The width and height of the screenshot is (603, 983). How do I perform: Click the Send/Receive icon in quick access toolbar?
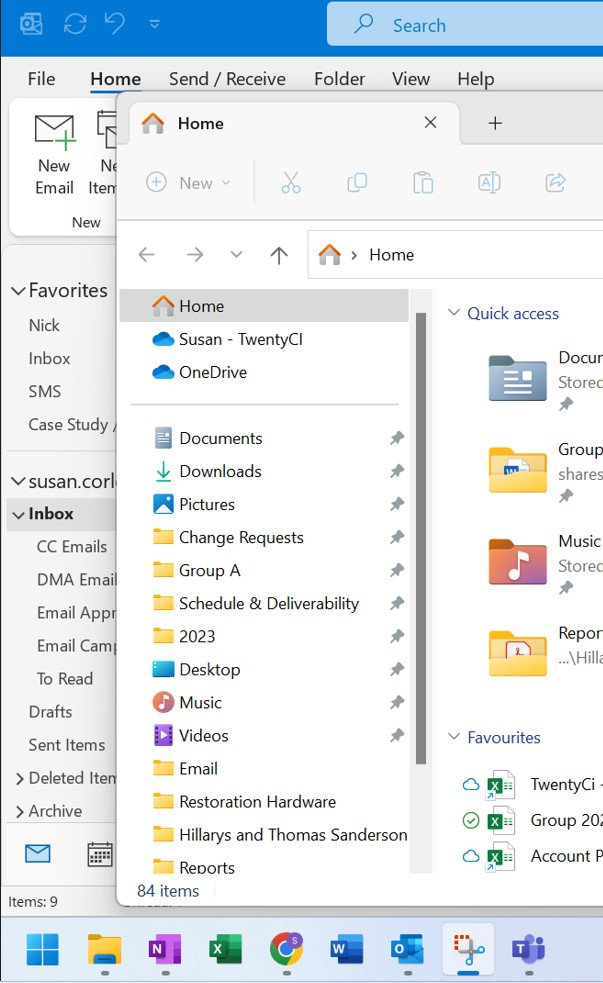tap(74, 23)
